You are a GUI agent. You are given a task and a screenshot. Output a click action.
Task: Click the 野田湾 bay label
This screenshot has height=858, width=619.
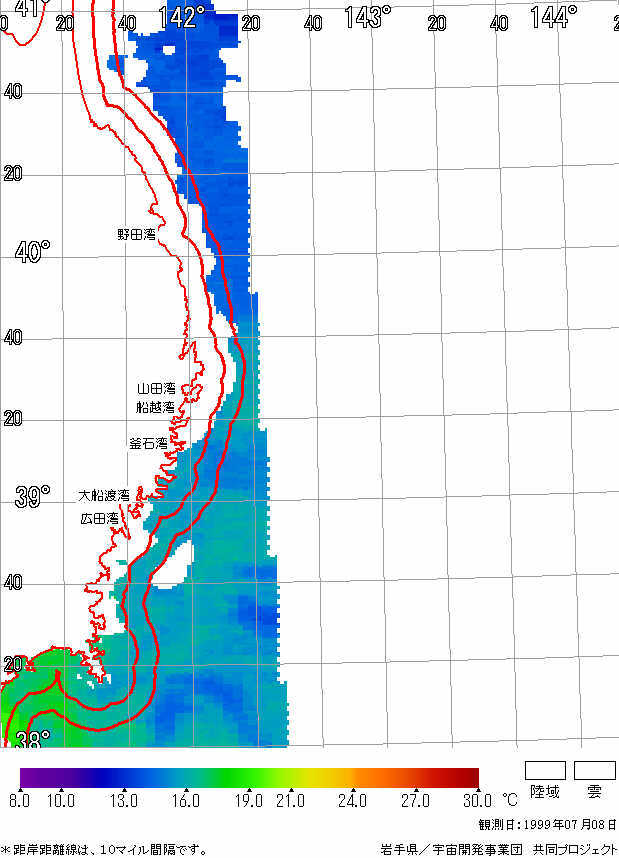[x=136, y=235]
